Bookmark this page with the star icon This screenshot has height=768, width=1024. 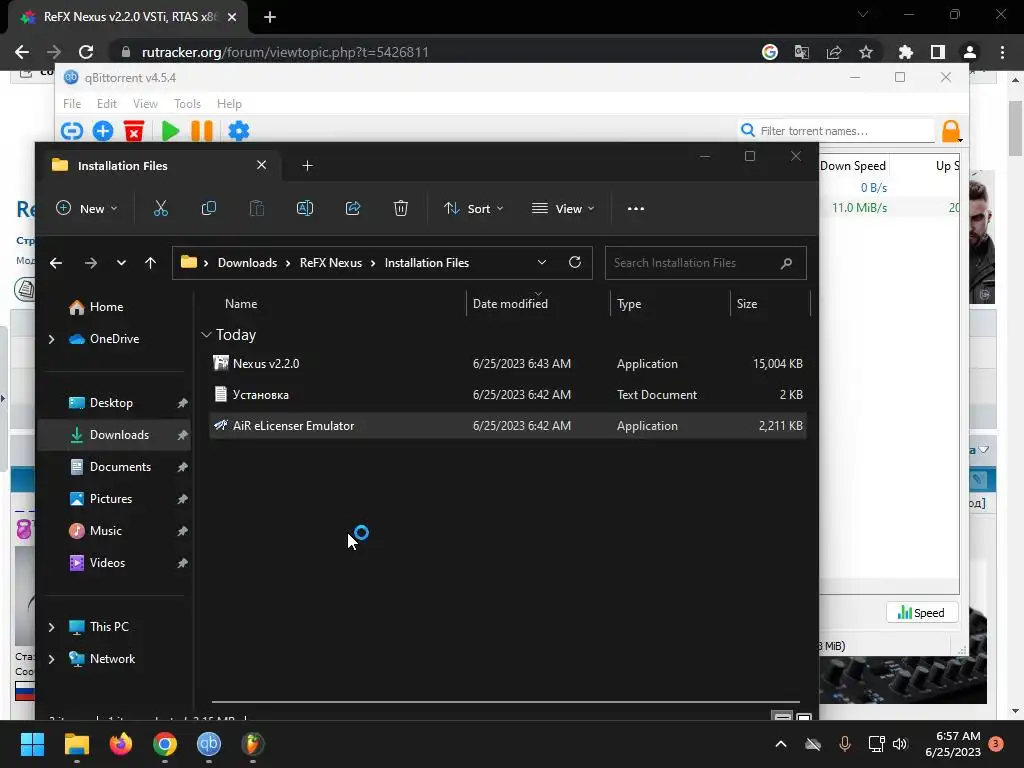[x=866, y=52]
